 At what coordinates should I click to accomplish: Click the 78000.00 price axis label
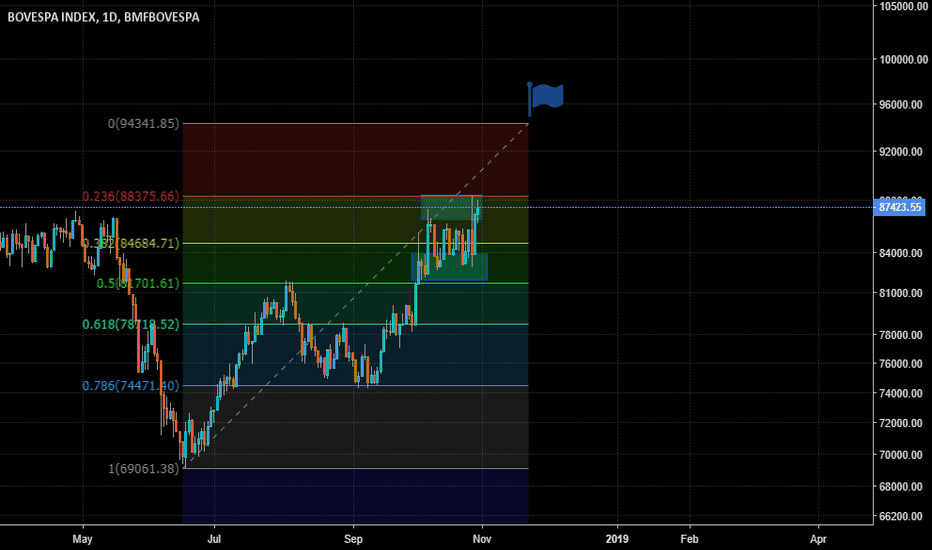tap(901, 335)
